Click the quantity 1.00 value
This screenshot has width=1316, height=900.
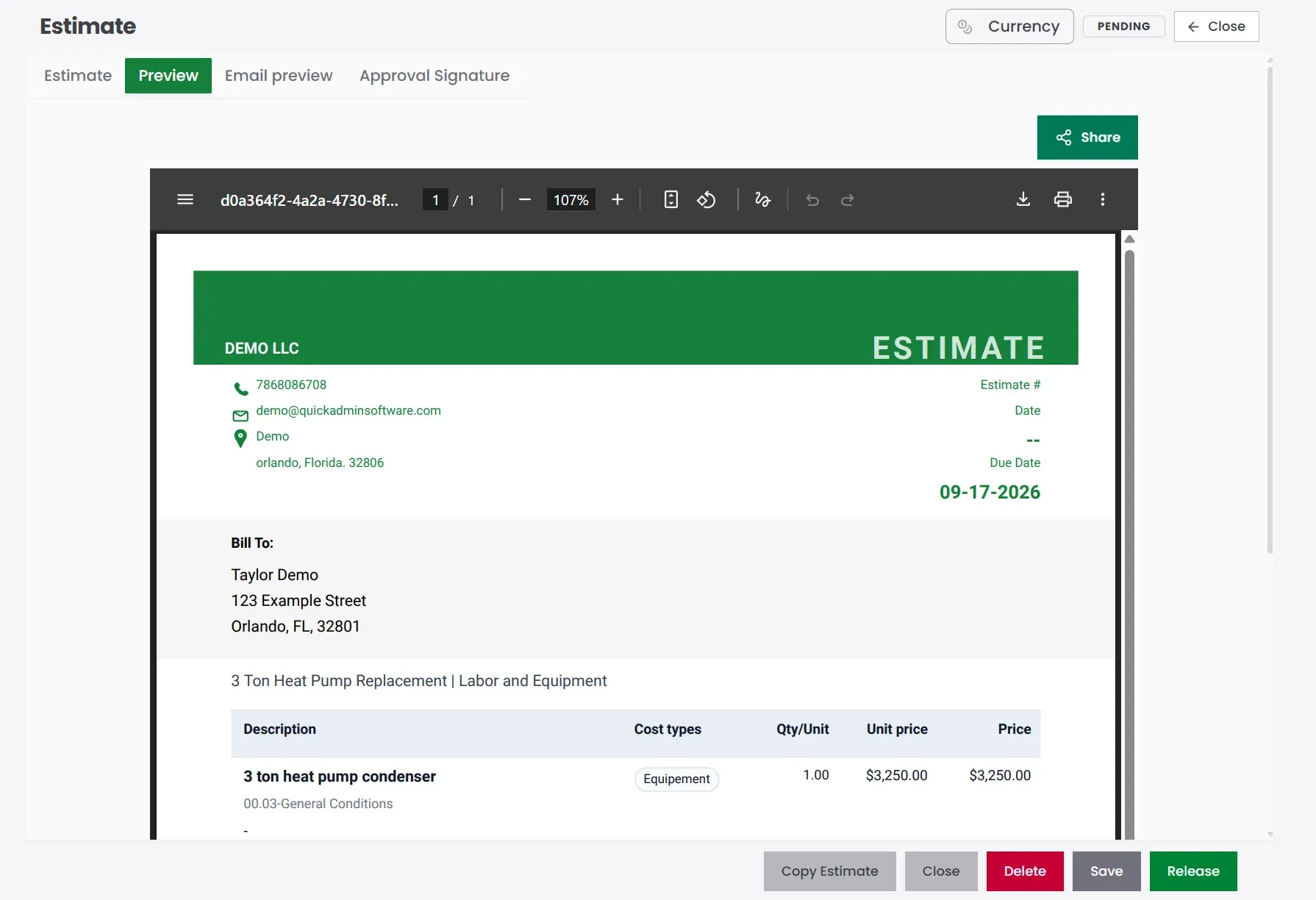pos(816,775)
